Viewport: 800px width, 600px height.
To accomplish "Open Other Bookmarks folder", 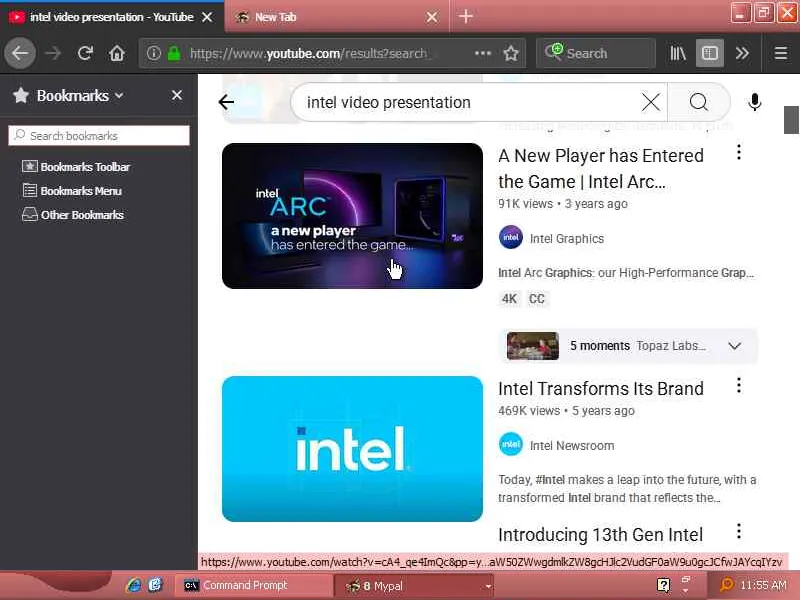I will (x=73, y=215).
